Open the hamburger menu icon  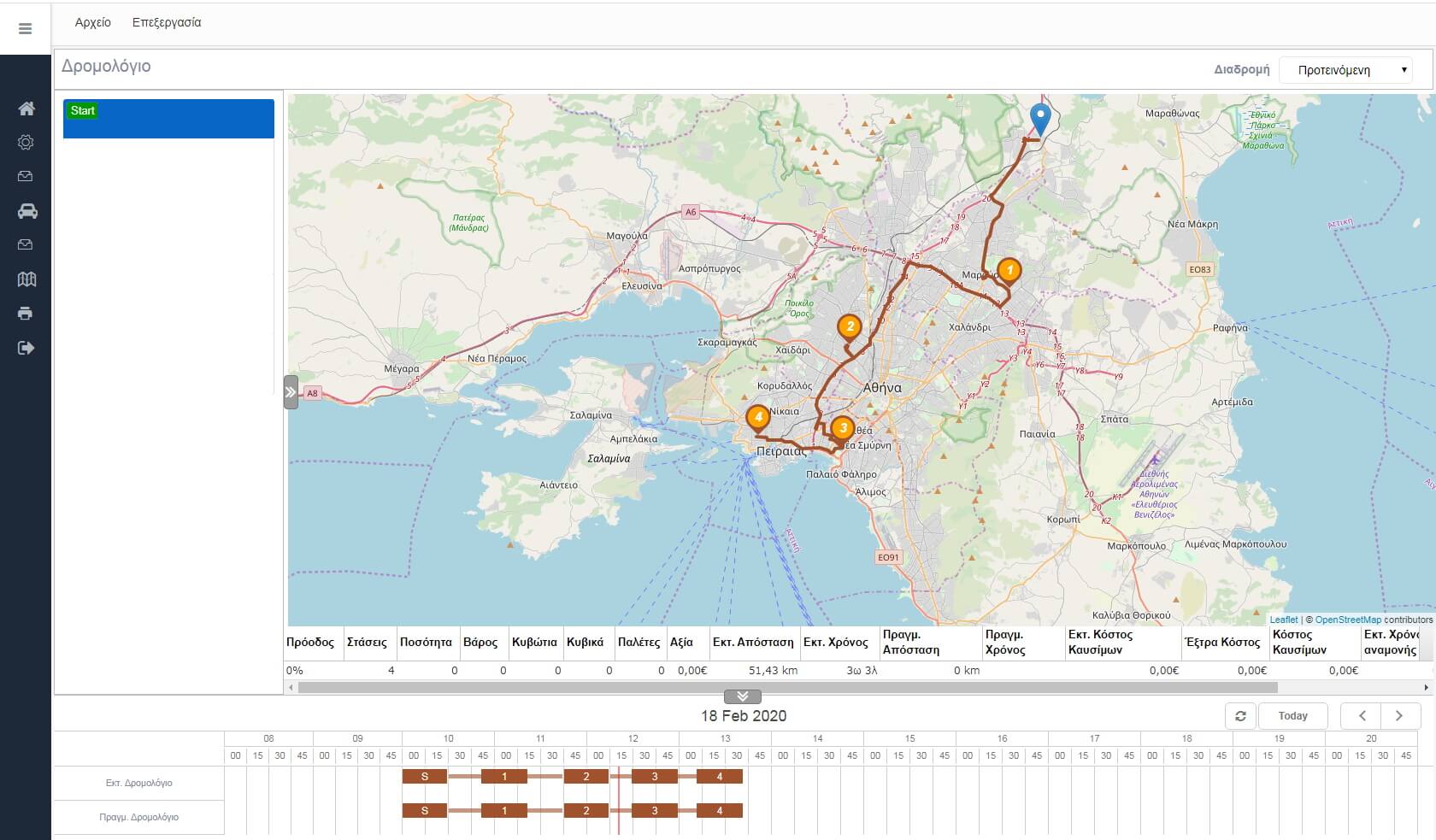pyautogui.click(x=25, y=29)
